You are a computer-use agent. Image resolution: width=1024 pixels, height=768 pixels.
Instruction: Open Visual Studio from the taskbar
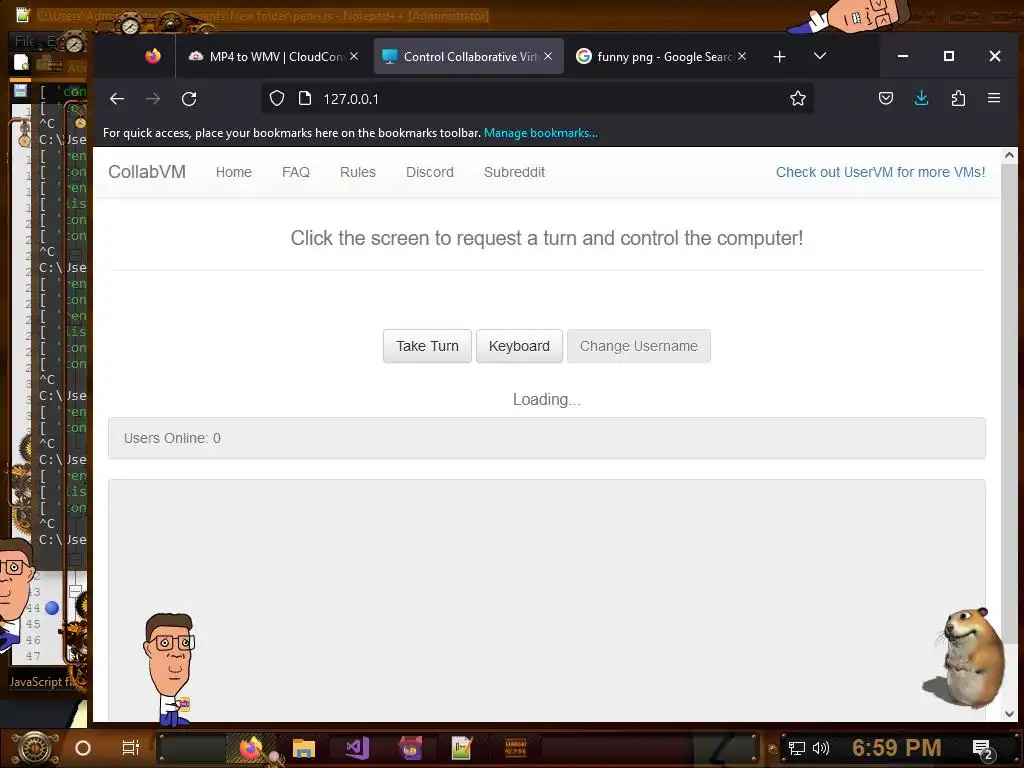(357, 748)
